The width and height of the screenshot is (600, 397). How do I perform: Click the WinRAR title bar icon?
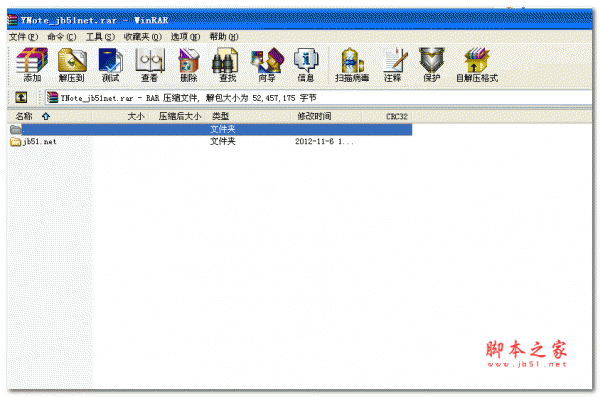[12, 20]
